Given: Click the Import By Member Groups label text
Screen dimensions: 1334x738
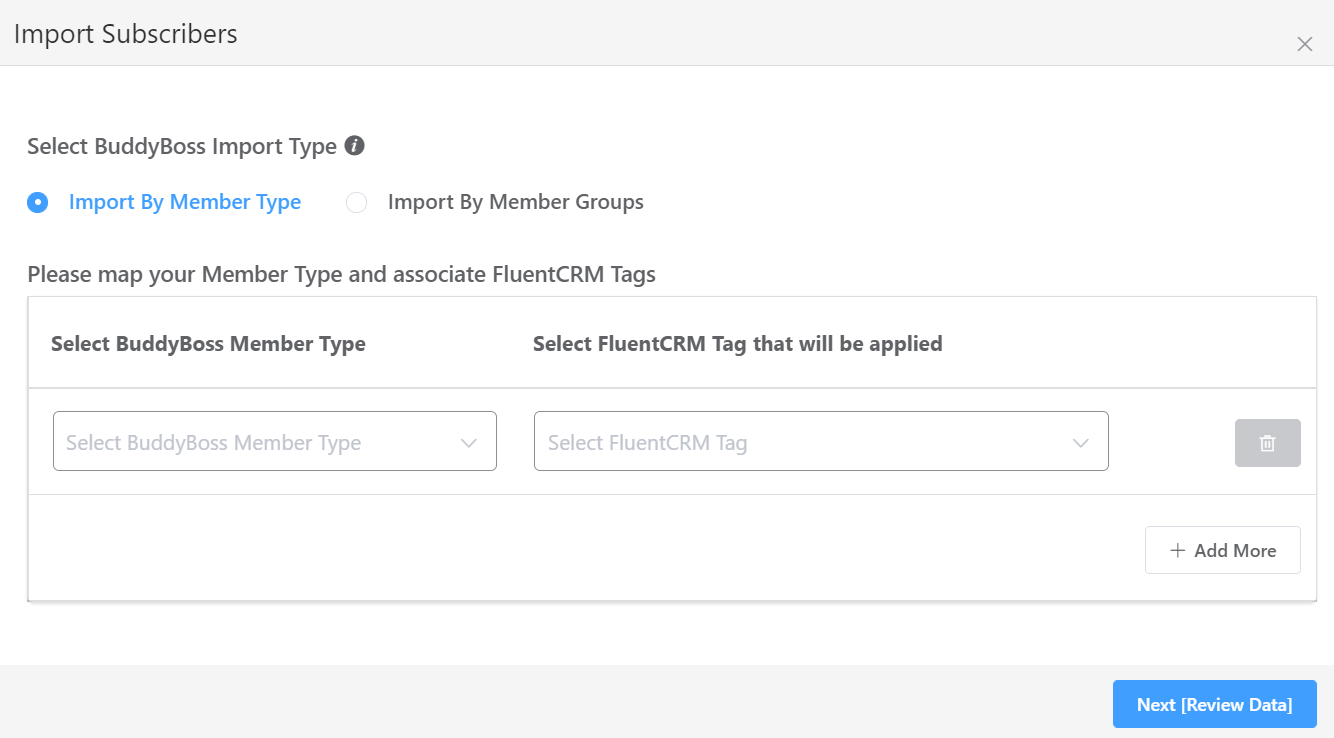Looking at the screenshot, I should coord(515,202).
